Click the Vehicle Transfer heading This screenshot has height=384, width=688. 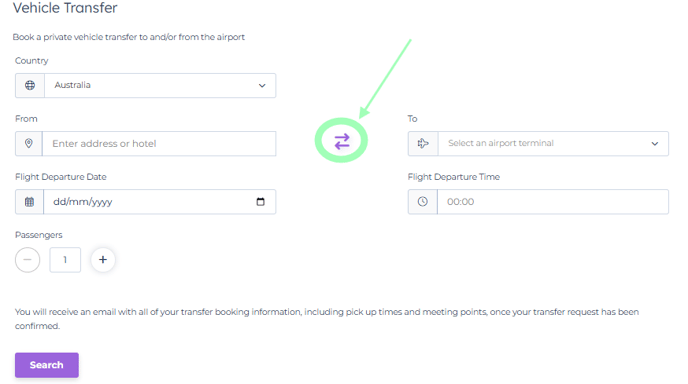click(x=65, y=8)
